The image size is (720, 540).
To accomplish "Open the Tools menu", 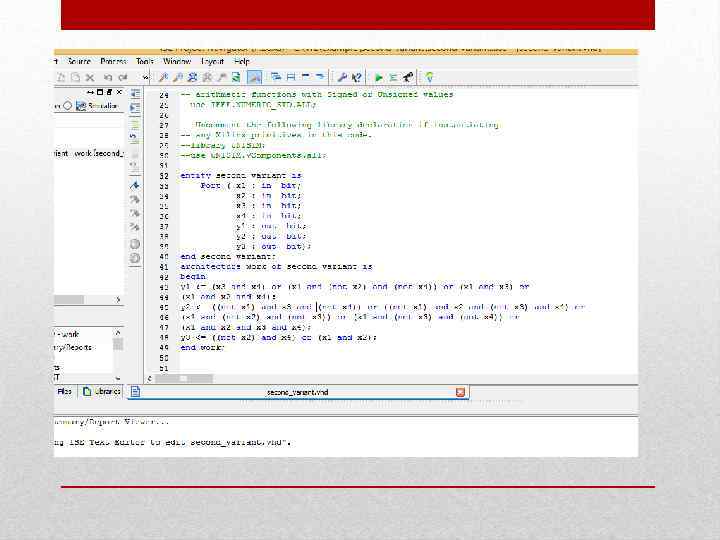I will [x=145, y=62].
